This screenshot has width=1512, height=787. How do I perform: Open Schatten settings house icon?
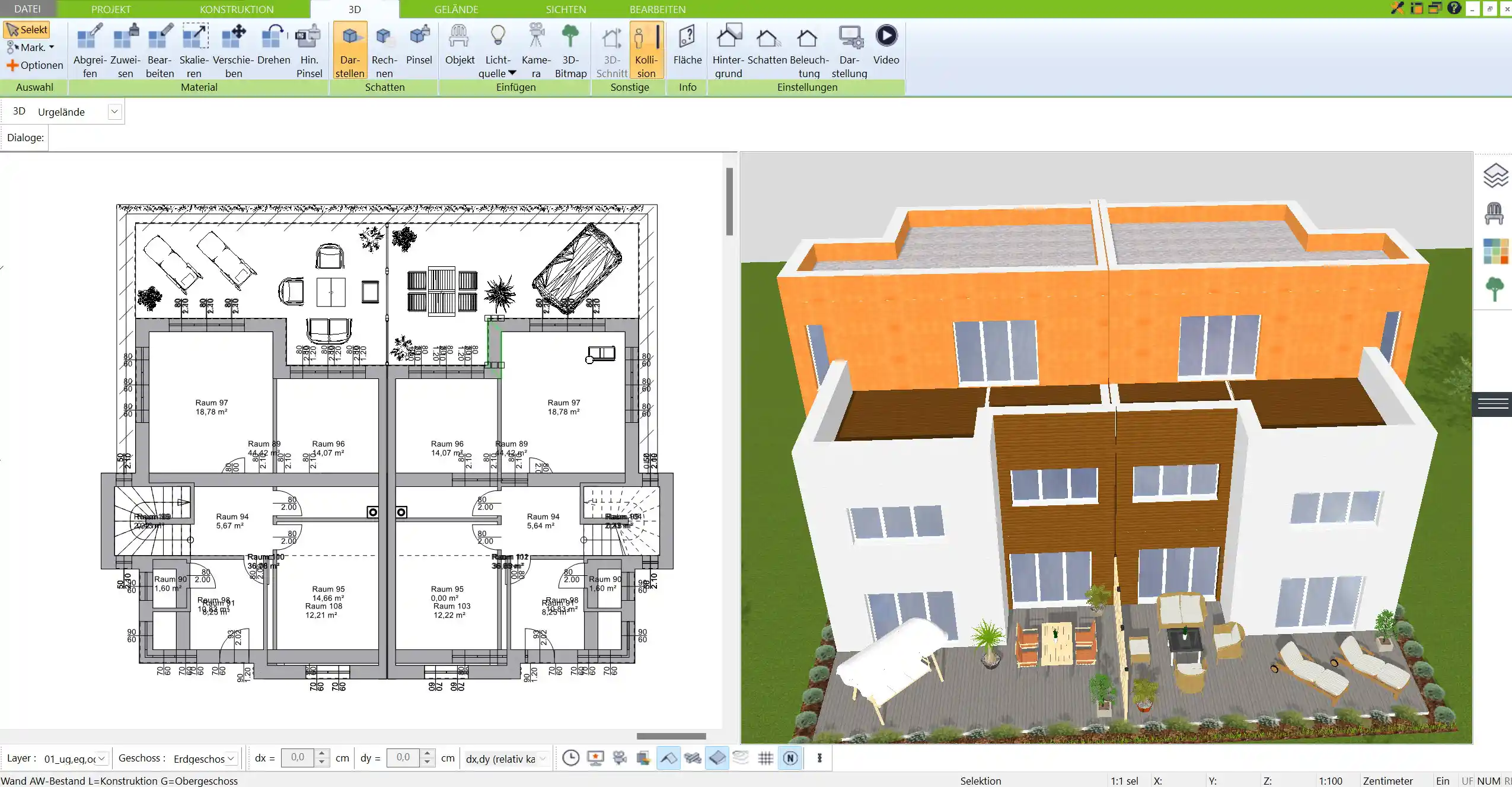(767, 44)
